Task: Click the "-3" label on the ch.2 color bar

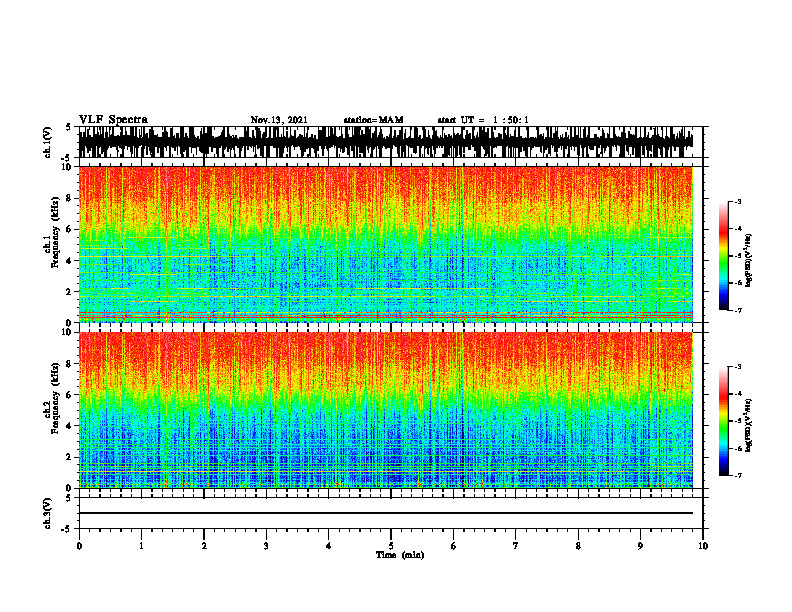Action: pyautogui.click(x=738, y=367)
